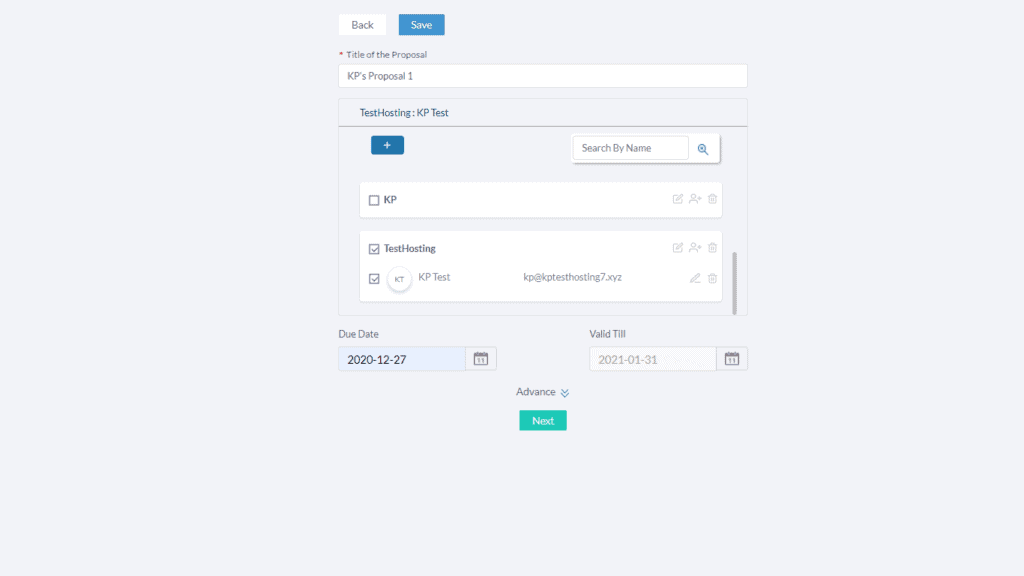
Task: Edit the KP Test contact with the pencil icon
Action: [x=695, y=279]
